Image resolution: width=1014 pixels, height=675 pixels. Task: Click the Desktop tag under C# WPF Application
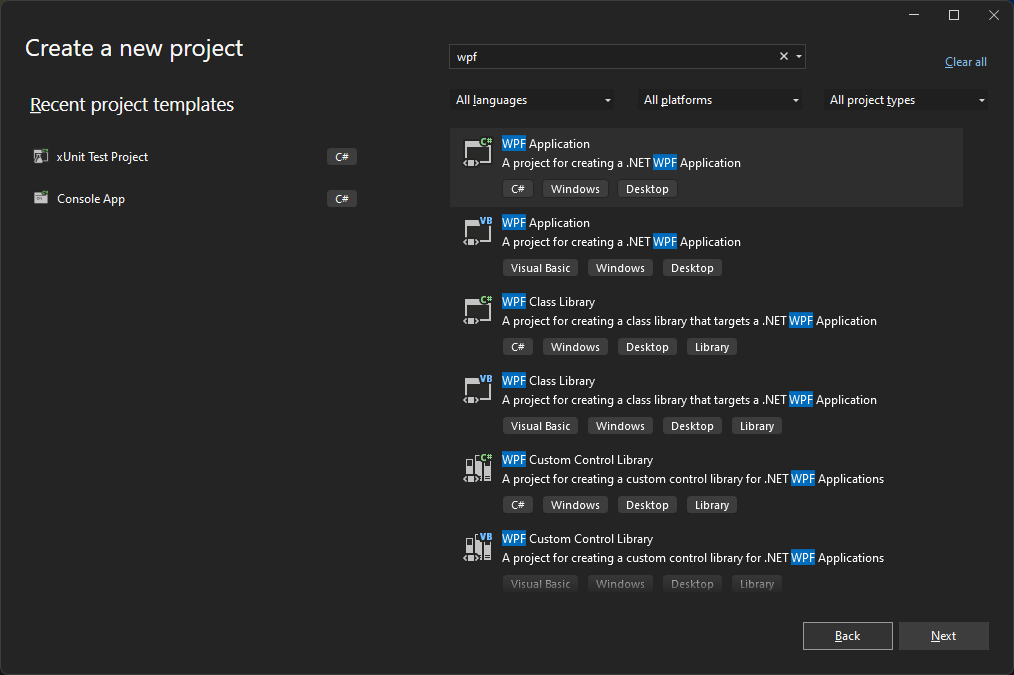(x=647, y=189)
